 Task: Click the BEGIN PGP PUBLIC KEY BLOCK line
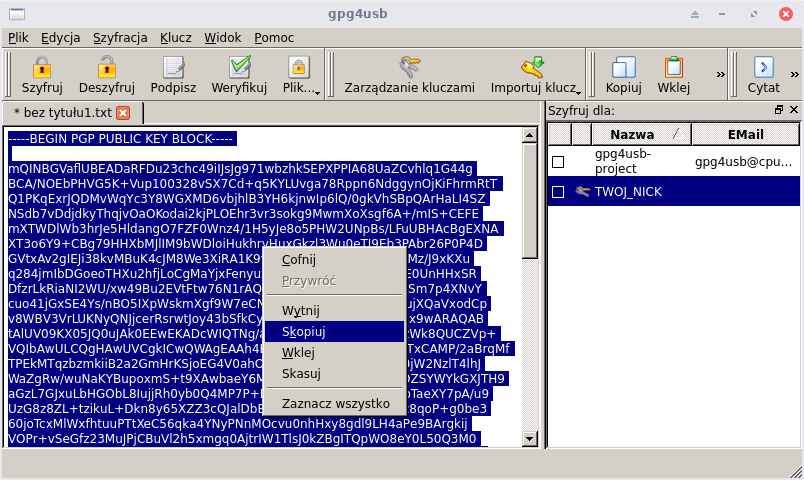120,139
